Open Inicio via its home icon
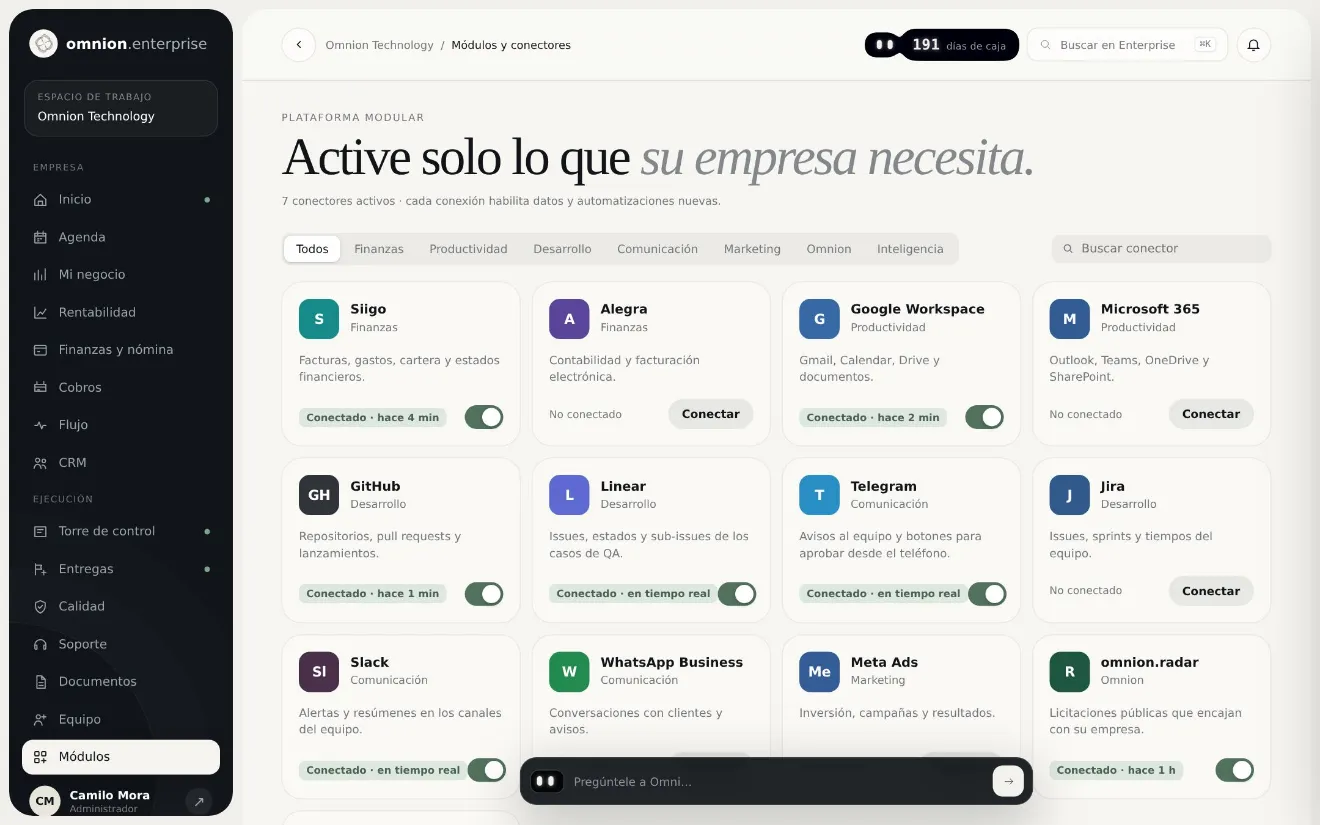Viewport: 1320px width, 825px height. tap(40, 200)
